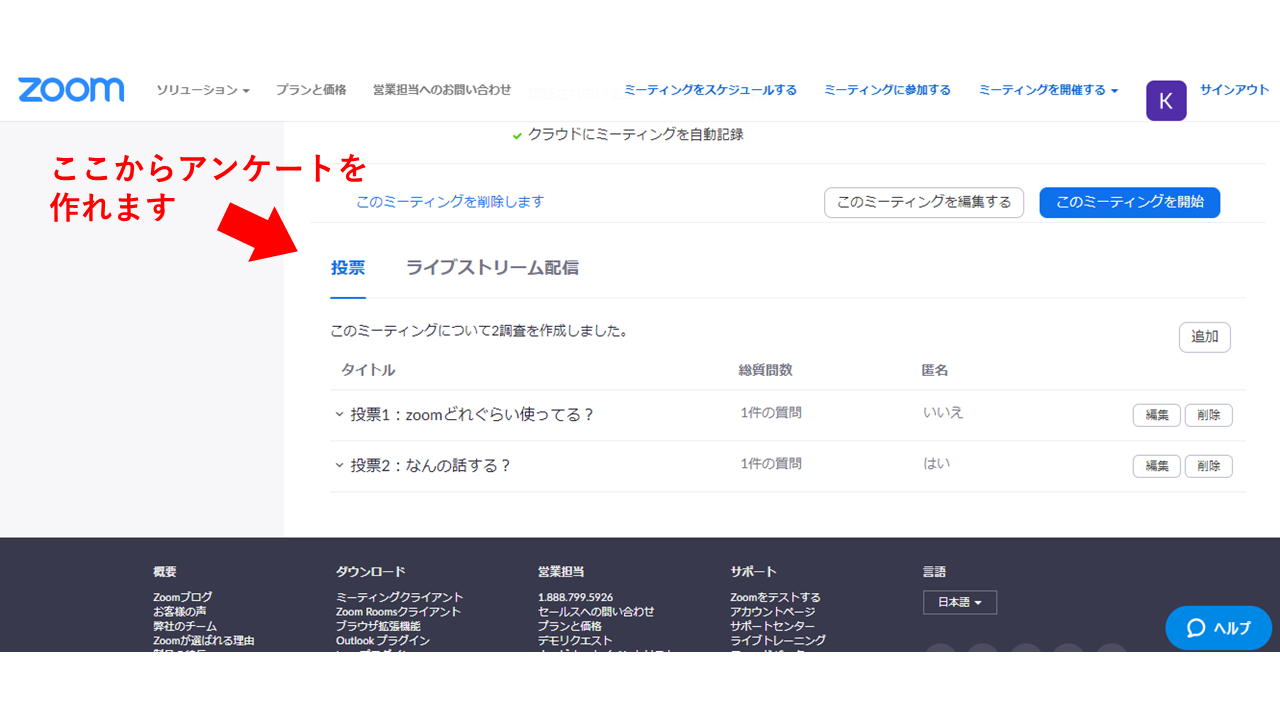Click the クラウドにミーティングを自動記録 setting text
This screenshot has height=720, width=1280.
[635, 134]
